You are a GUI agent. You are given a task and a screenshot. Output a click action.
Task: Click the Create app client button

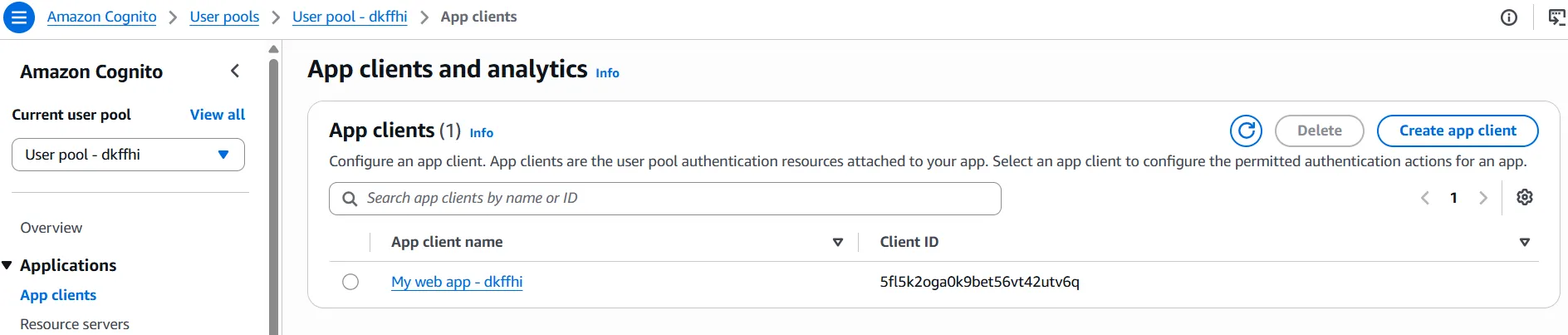tap(1458, 131)
